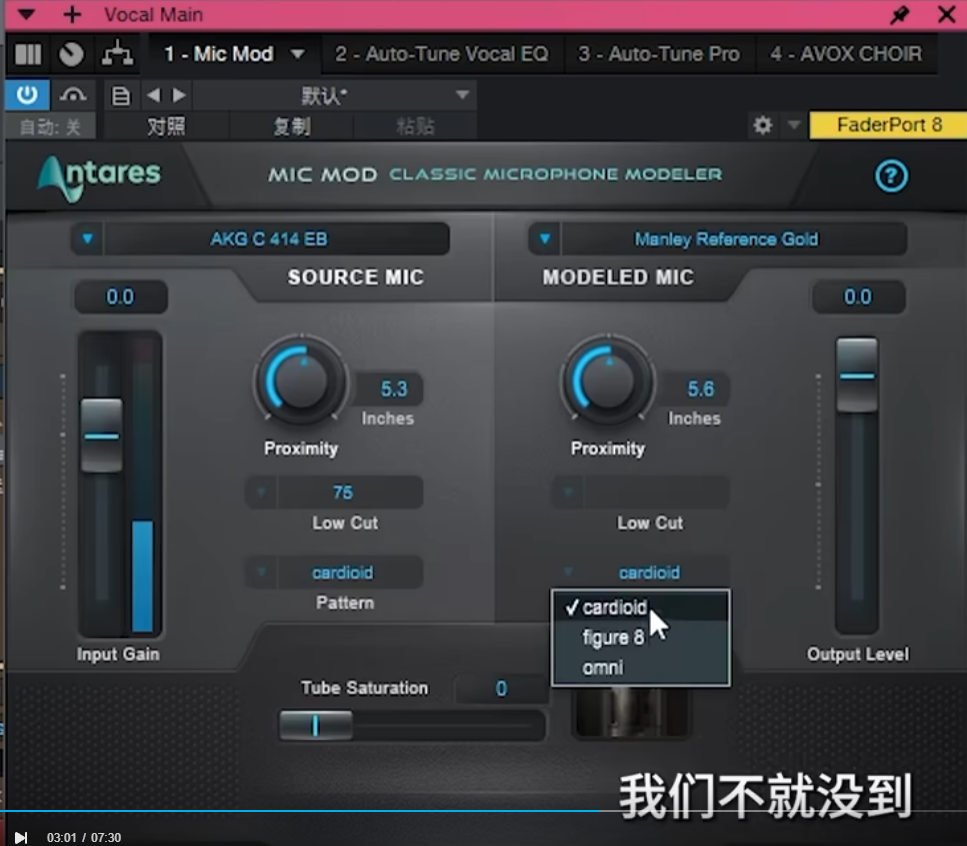Click the video progress bar
The width and height of the screenshot is (967, 846).
point(484,811)
